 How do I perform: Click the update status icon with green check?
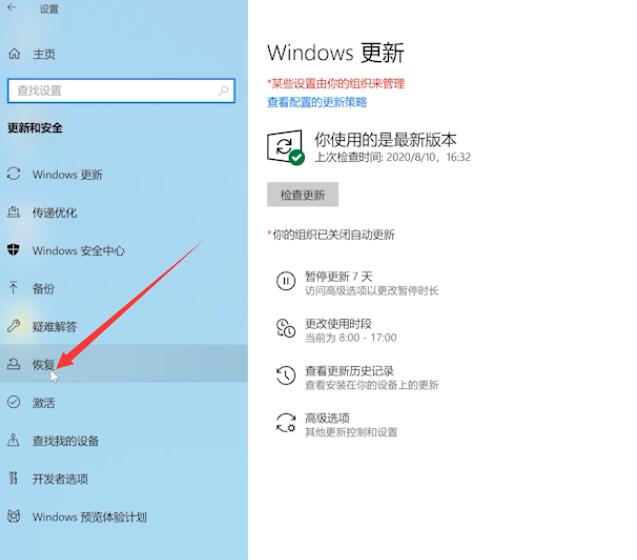pos(286,147)
